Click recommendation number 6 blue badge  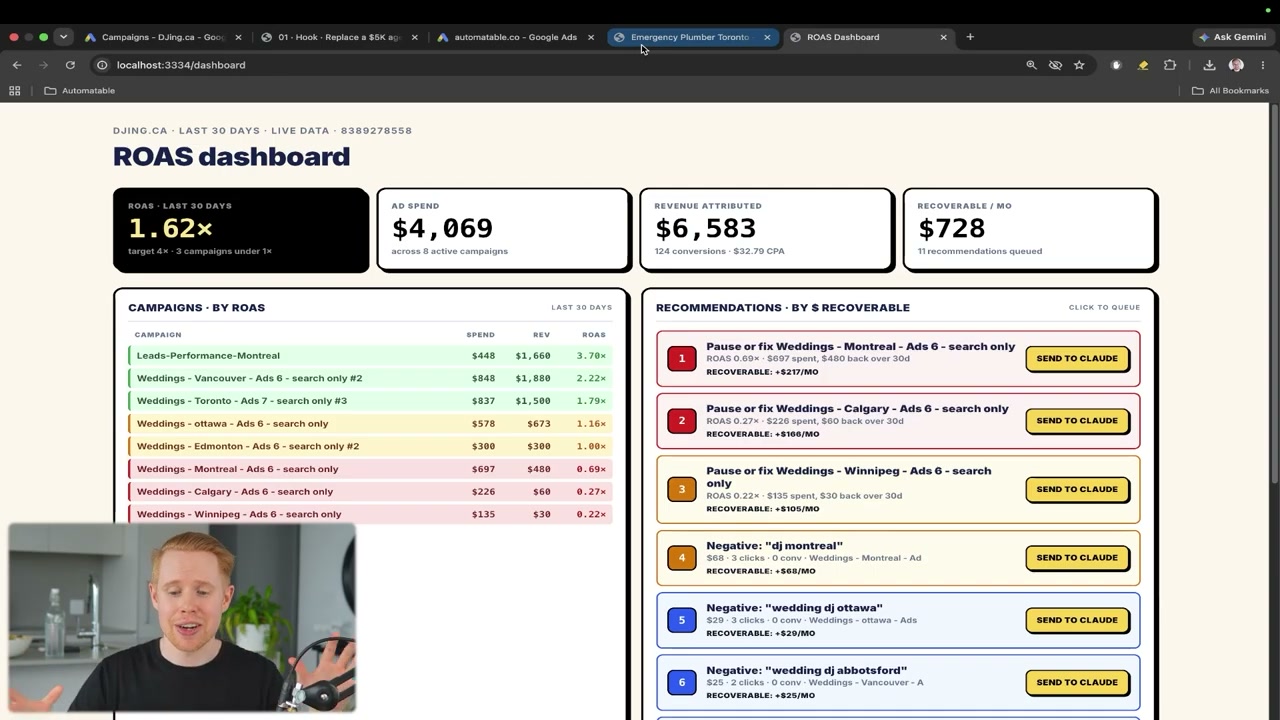pos(682,682)
